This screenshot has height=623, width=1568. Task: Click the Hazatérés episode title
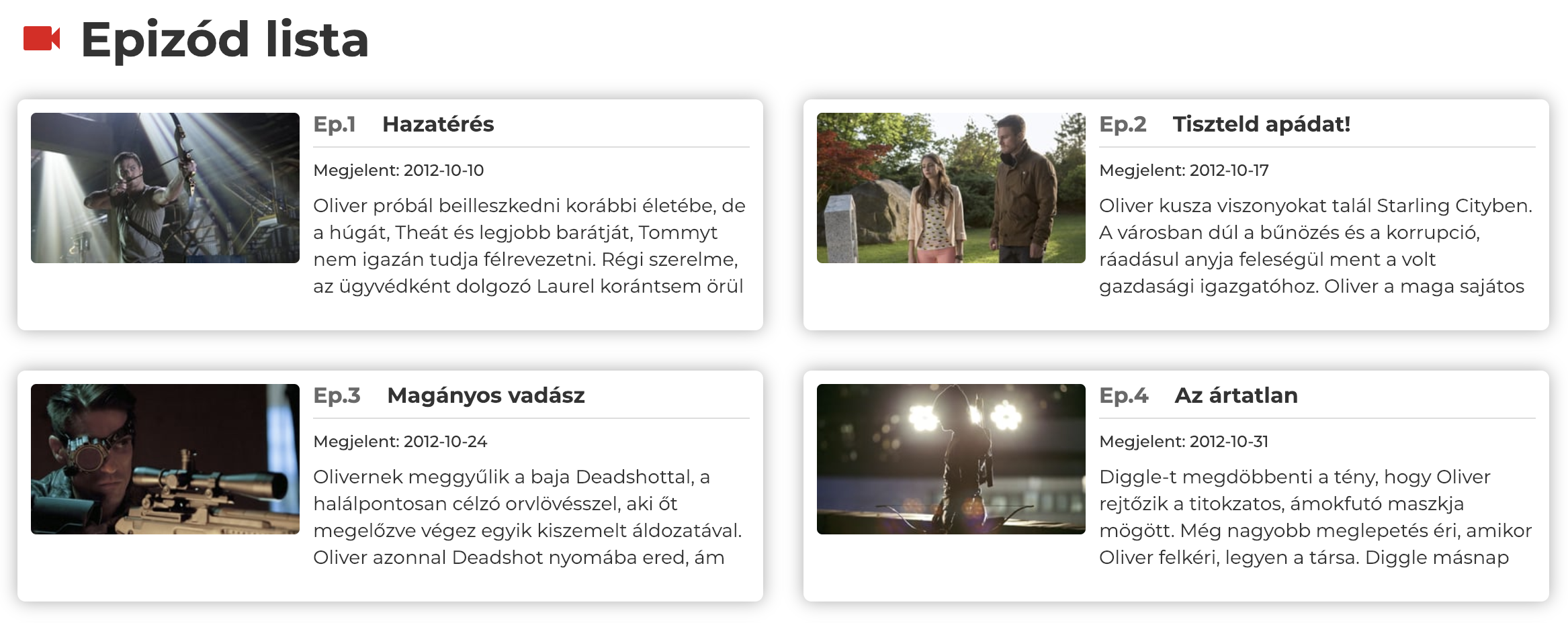point(438,124)
